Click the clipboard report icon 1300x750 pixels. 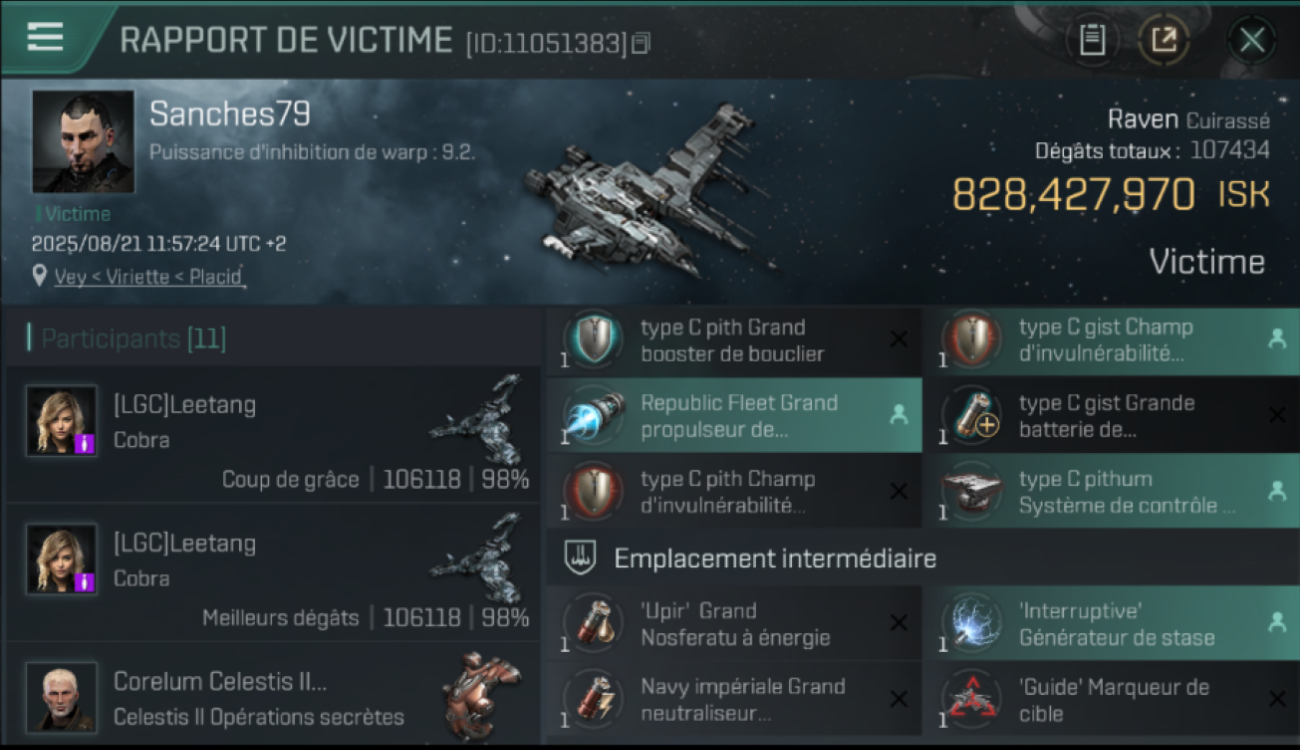tap(1092, 40)
